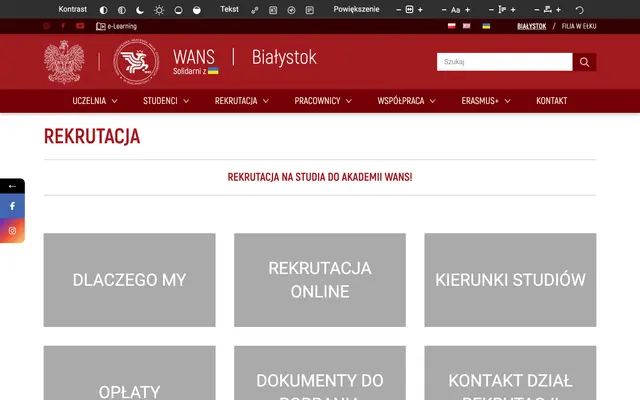Reset accessibility settings with the undo arrow

click(579, 10)
